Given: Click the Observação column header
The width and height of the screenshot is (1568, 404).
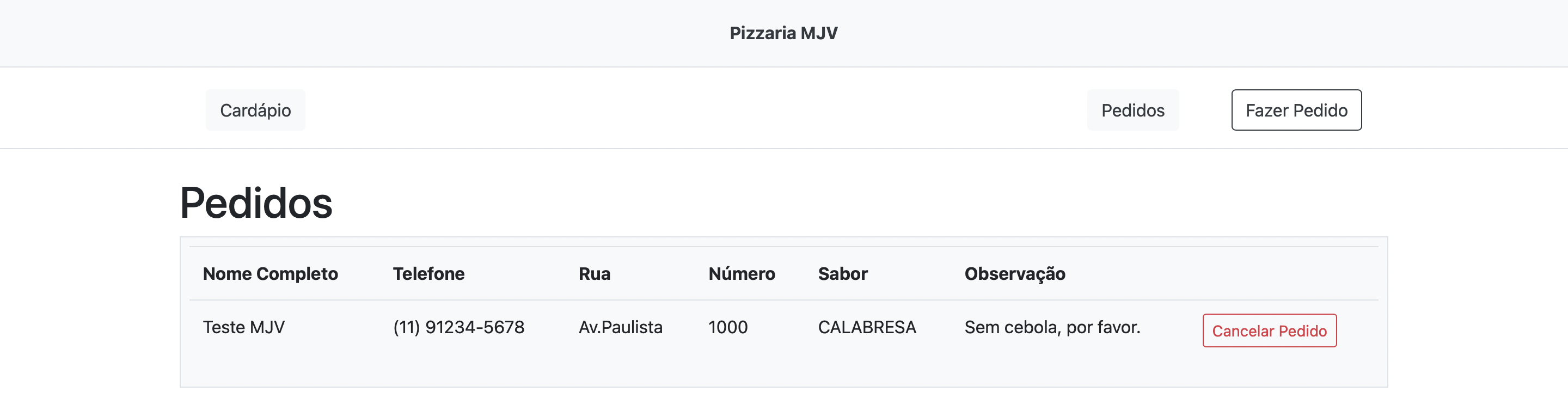Looking at the screenshot, I should pyautogui.click(x=1014, y=274).
